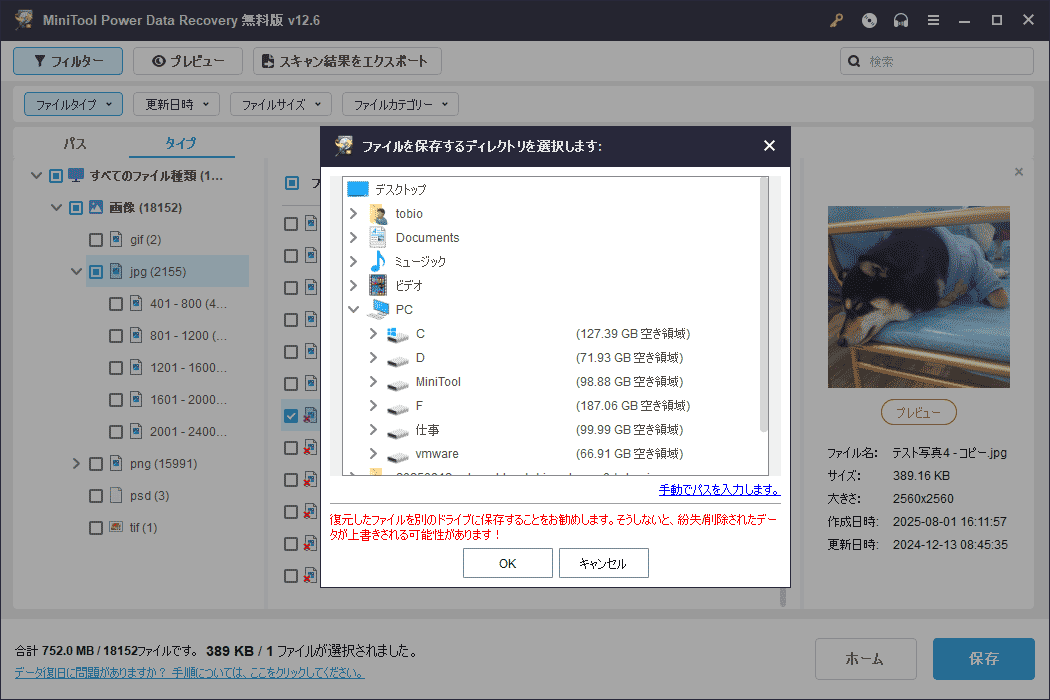Click the headphones support icon
Screen dimensions: 1050x700
tap(901, 20)
